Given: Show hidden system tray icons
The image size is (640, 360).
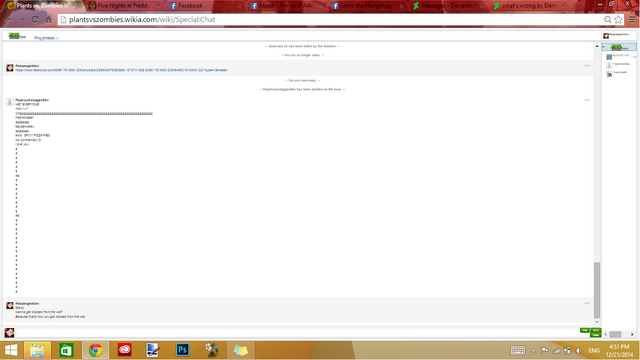Looking at the screenshot, I should tap(533, 351).
